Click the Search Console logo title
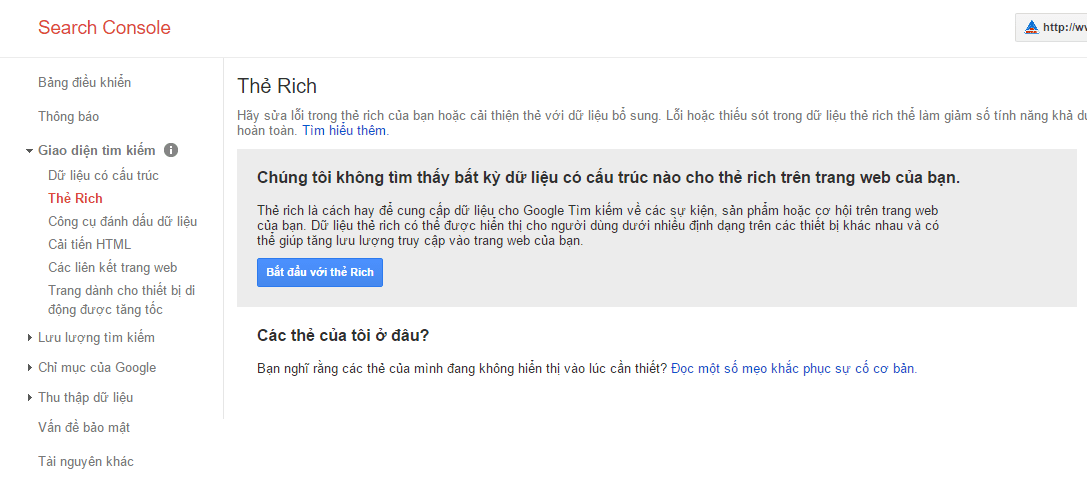This screenshot has height=479, width=1087. pyautogui.click(x=104, y=28)
